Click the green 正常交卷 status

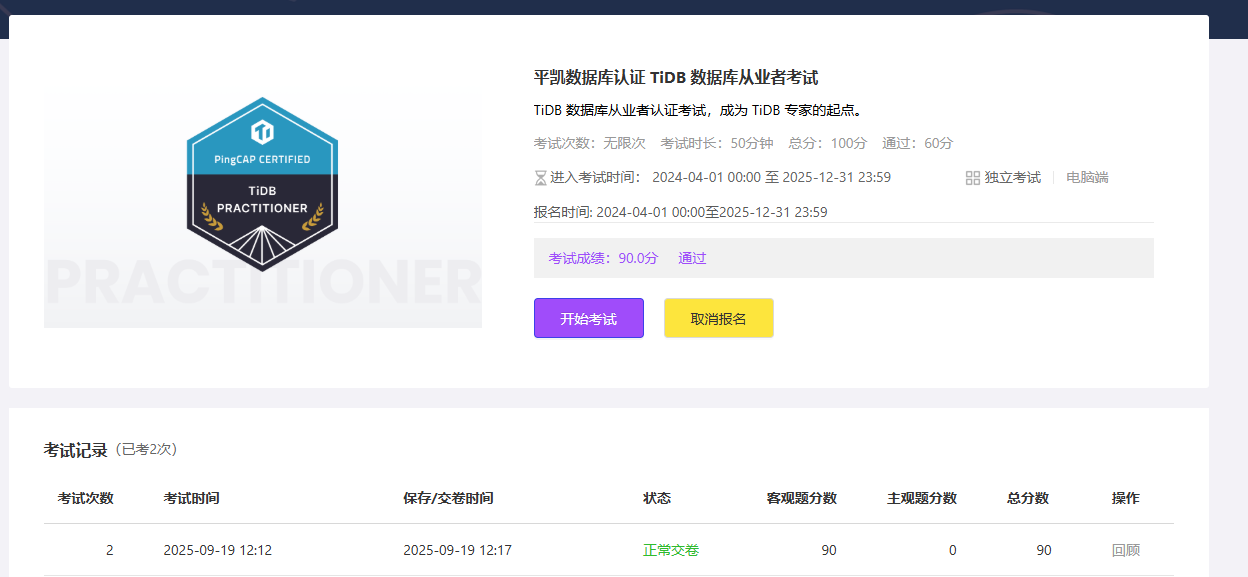(x=671, y=550)
